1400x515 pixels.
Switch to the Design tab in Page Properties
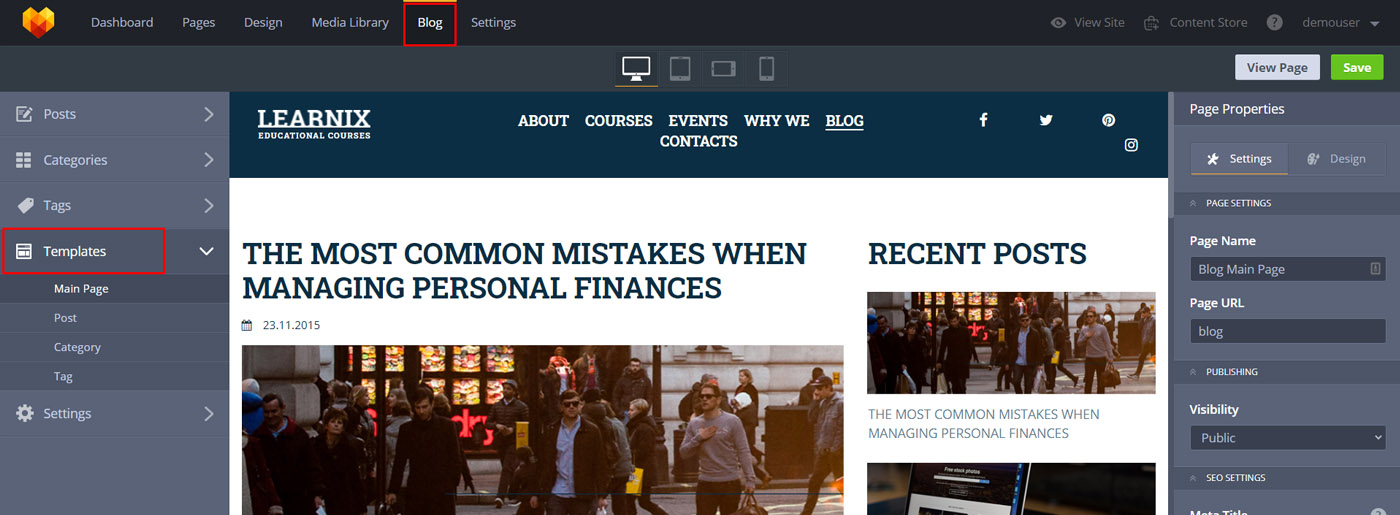coord(1336,159)
